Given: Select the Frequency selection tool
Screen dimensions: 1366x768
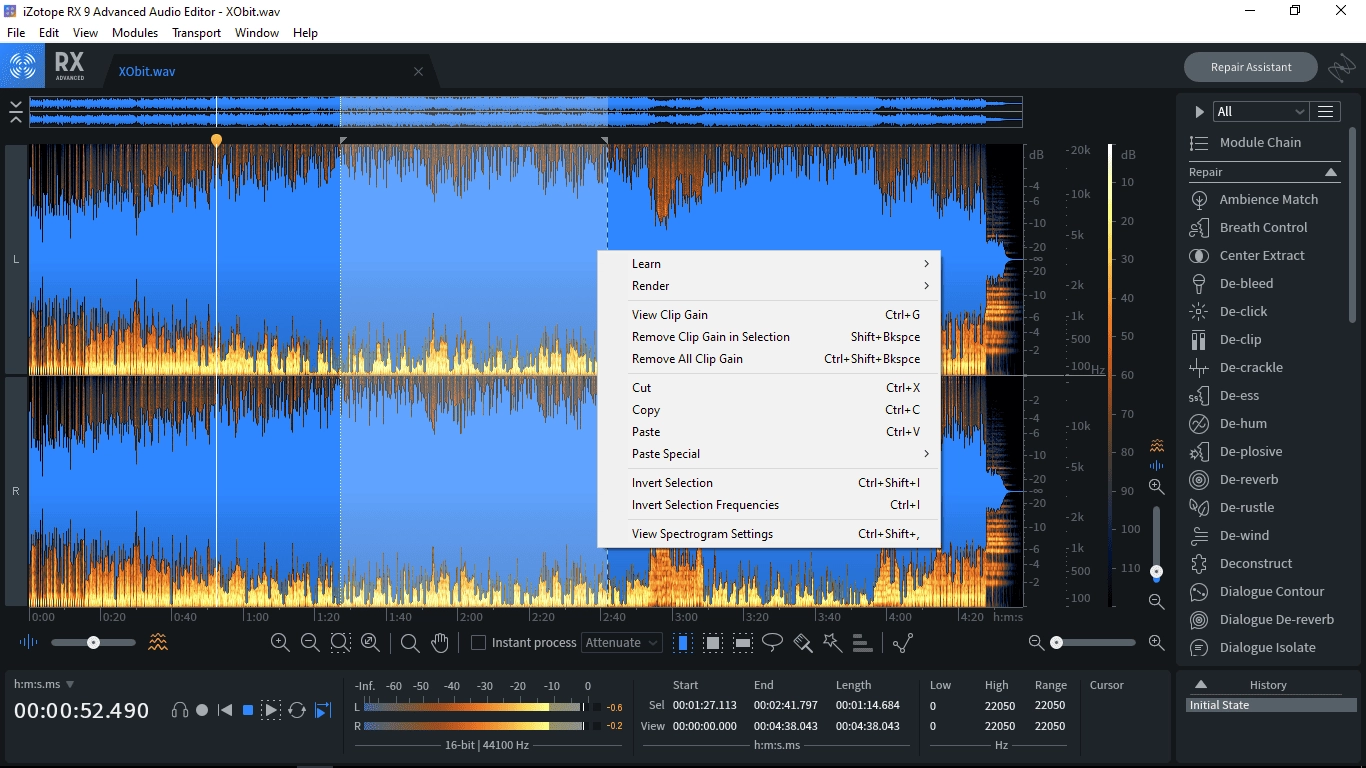Looking at the screenshot, I should (x=743, y=643).
